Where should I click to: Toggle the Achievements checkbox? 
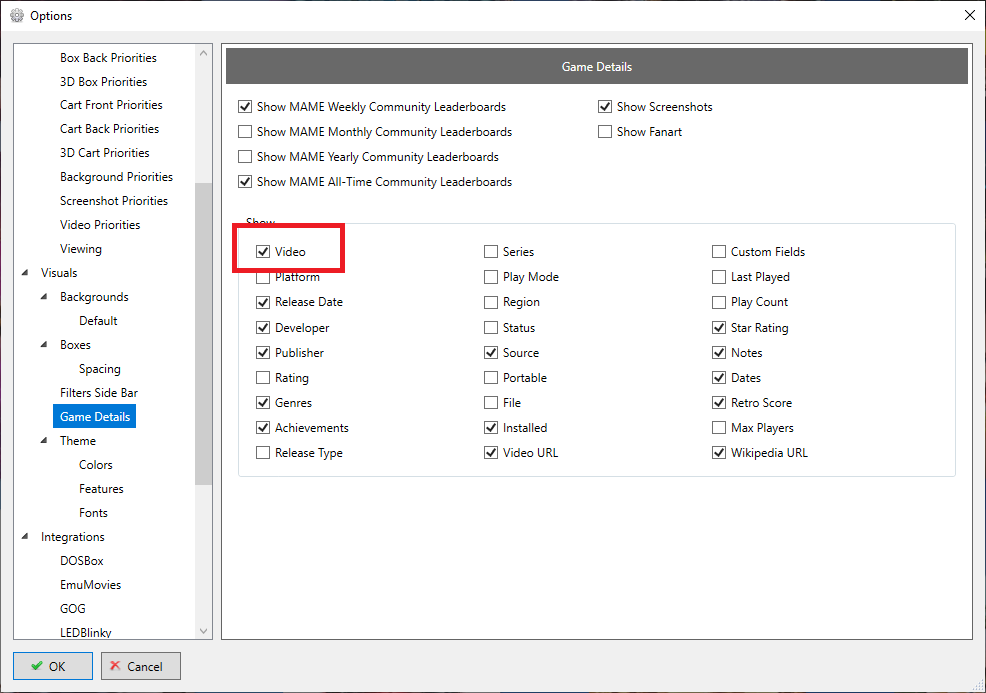263,428
